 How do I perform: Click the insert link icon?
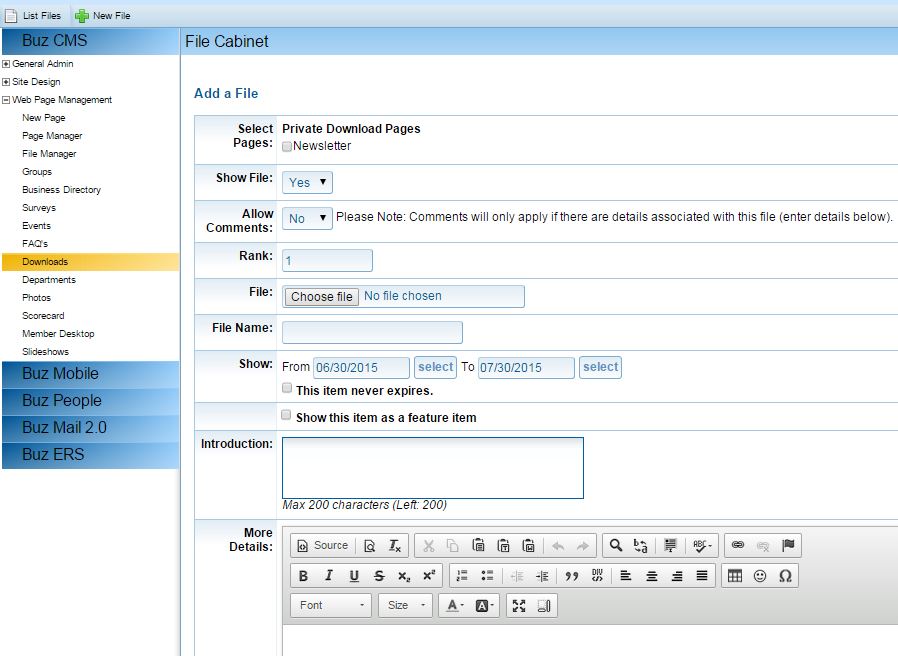coord(738,546)
